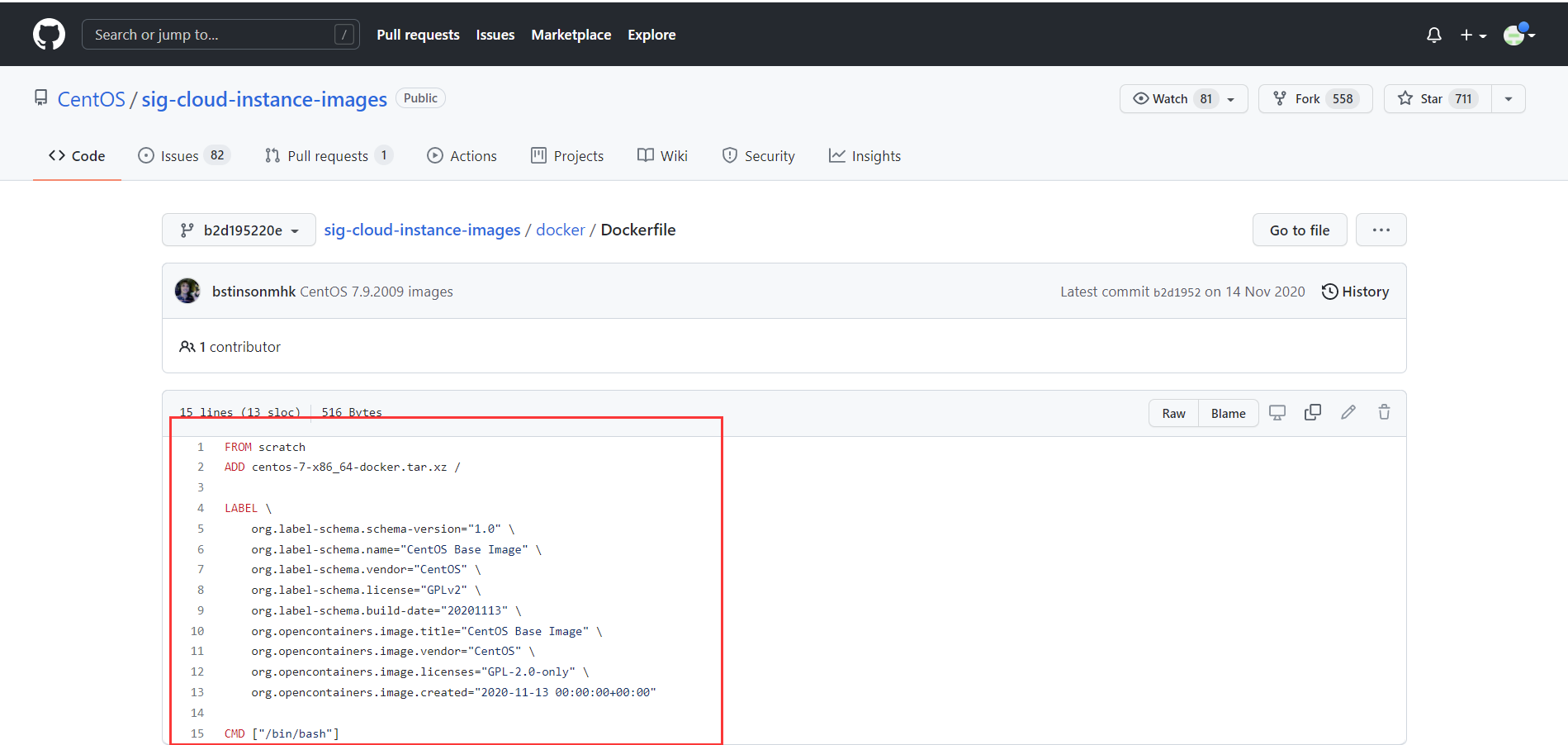Open Issues in top navigation
This screenshot has width=1568, height=745.
pos(495,35)
